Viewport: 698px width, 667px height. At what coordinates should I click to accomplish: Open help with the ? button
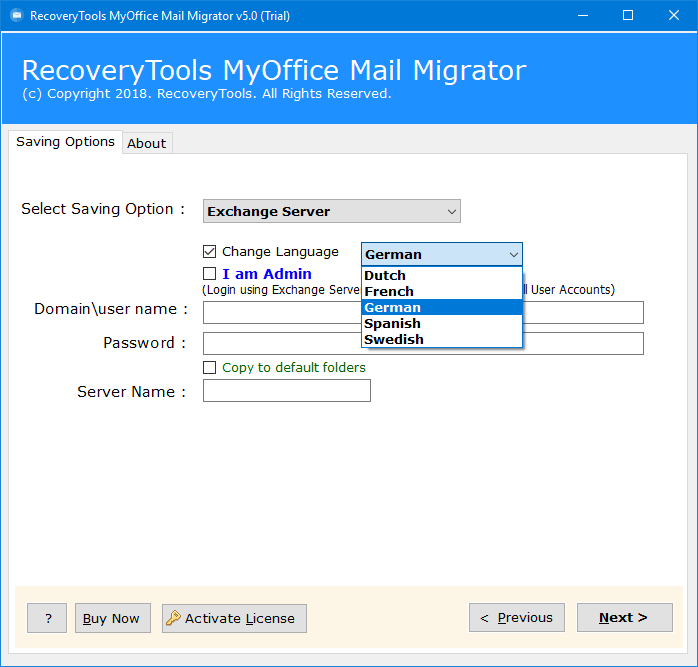[47, 618]
